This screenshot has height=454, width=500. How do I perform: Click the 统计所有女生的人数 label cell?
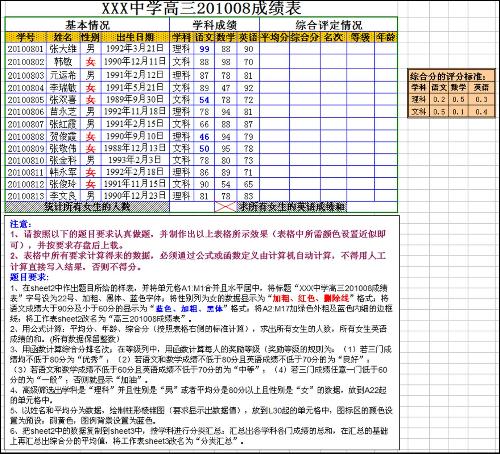(87, 207)
